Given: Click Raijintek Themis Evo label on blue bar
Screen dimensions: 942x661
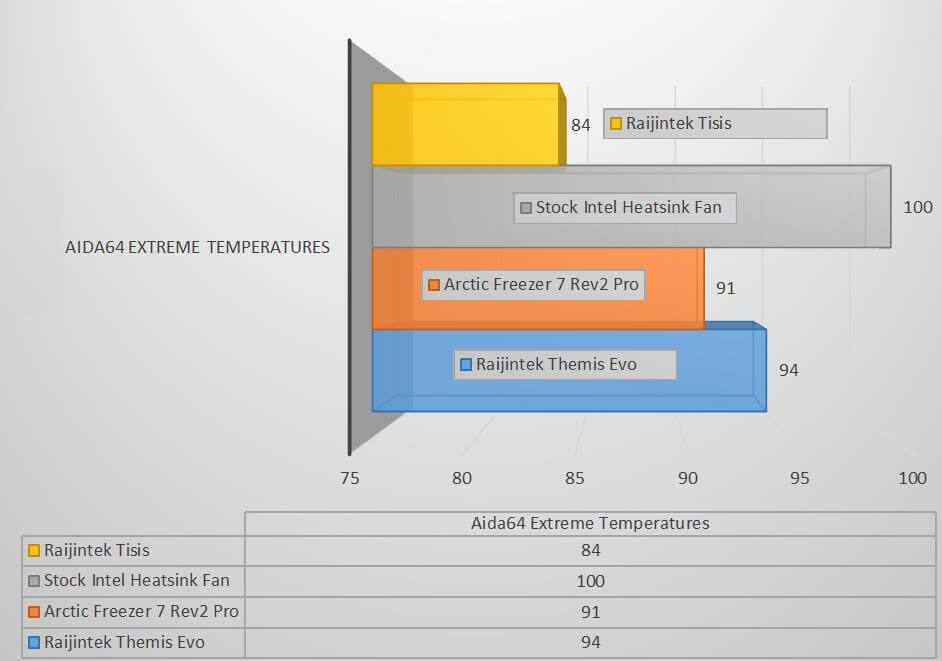Looking at the screenshot, I should point(565,364).
